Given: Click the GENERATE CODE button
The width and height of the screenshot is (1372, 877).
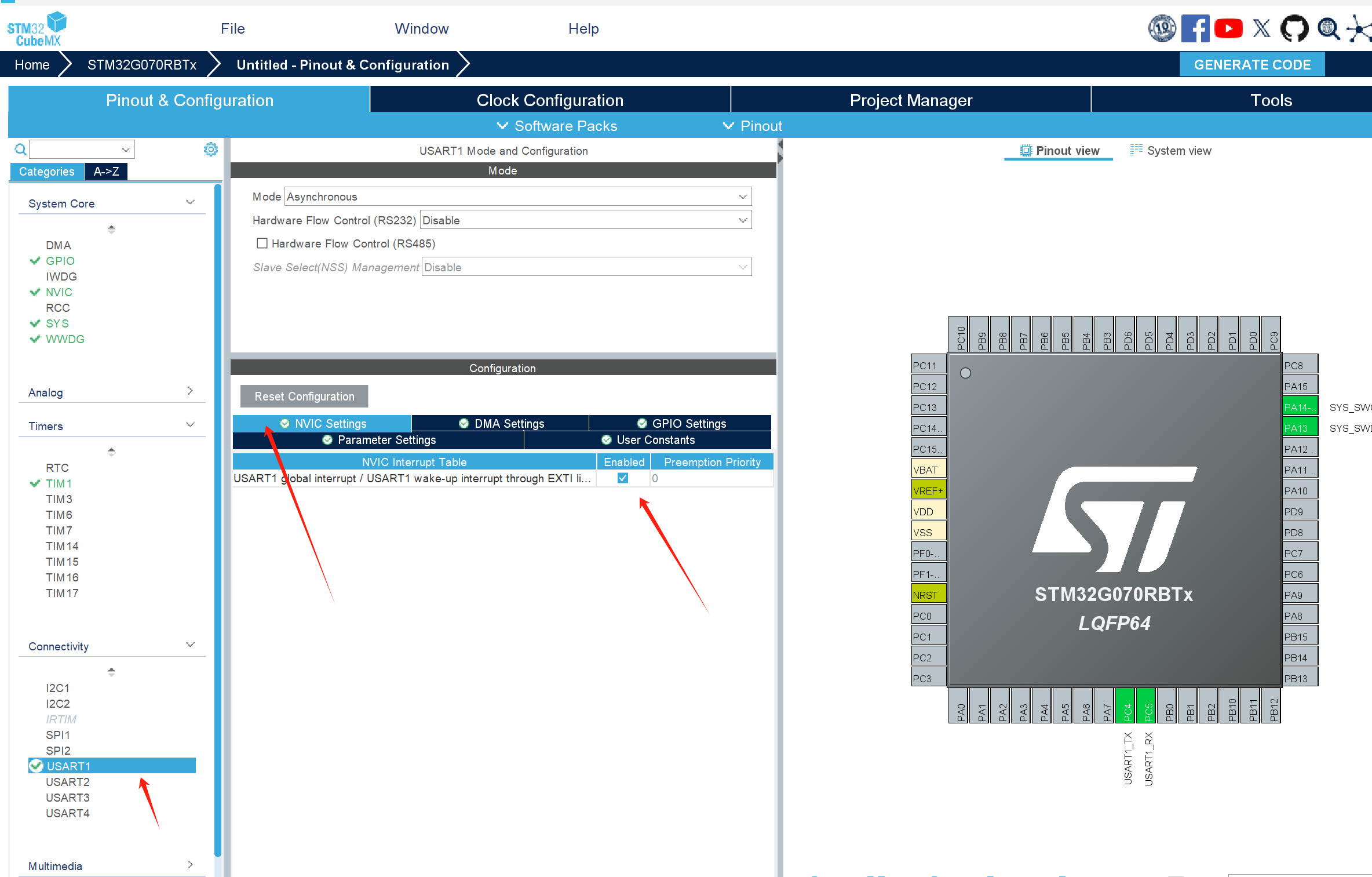Looking at the screenshot, I should click(1252, 65).
